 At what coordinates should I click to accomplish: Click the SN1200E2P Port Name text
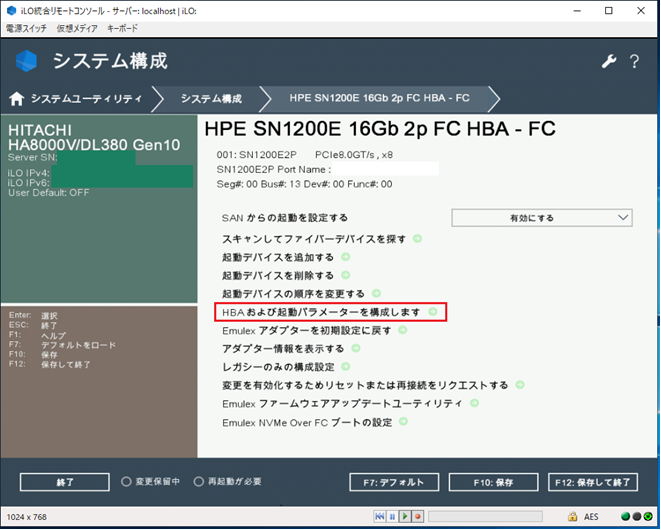pos(273,169)
